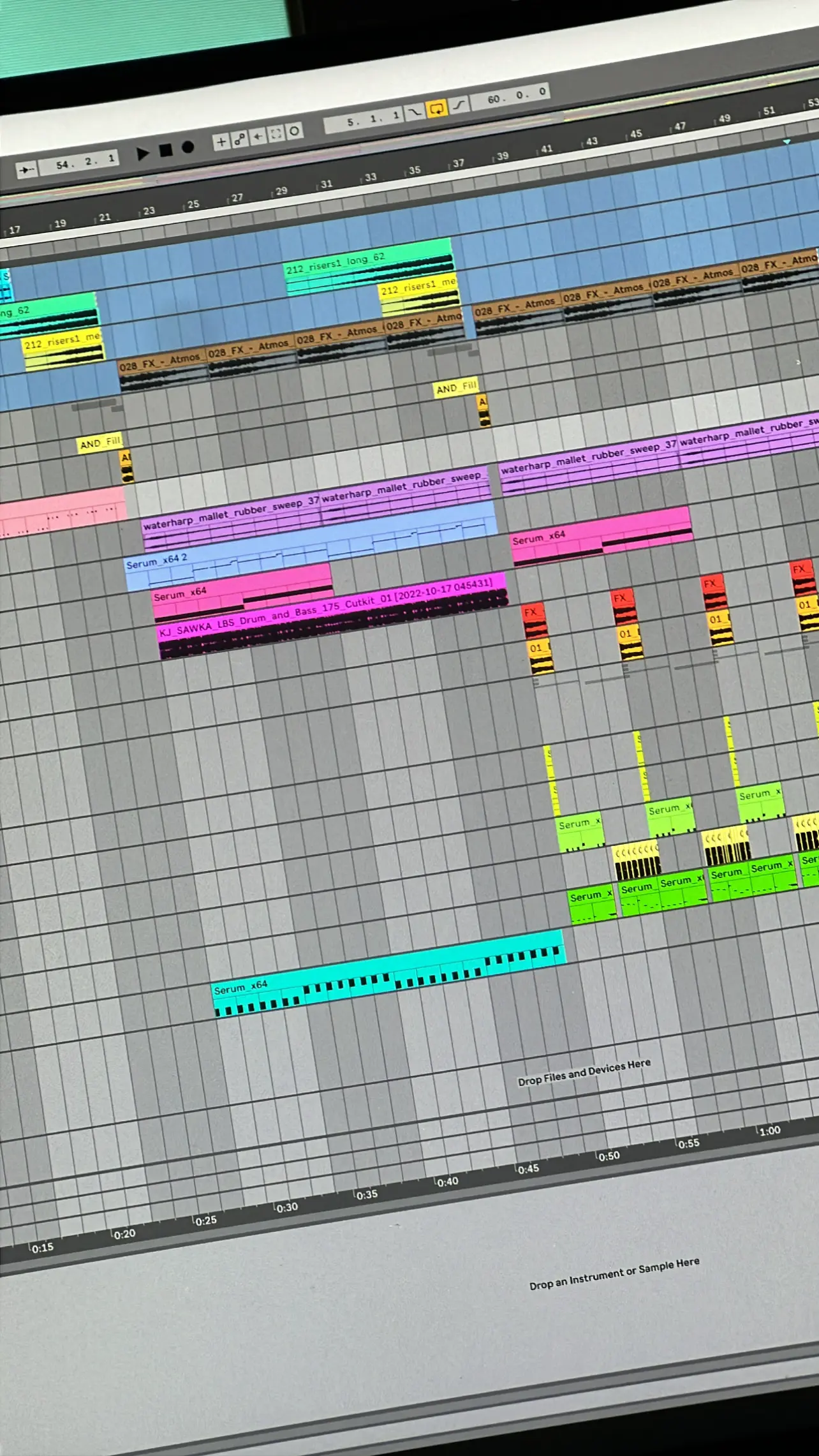Enable MIDI Arrangement Overdub plus button
This screenshot has height=1456, width=819.
pyautogui.click(x=221, y=142)
